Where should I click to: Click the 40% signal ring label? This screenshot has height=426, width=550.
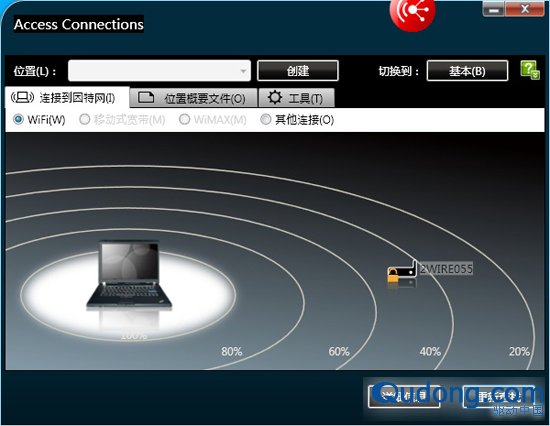pos(430,351)
